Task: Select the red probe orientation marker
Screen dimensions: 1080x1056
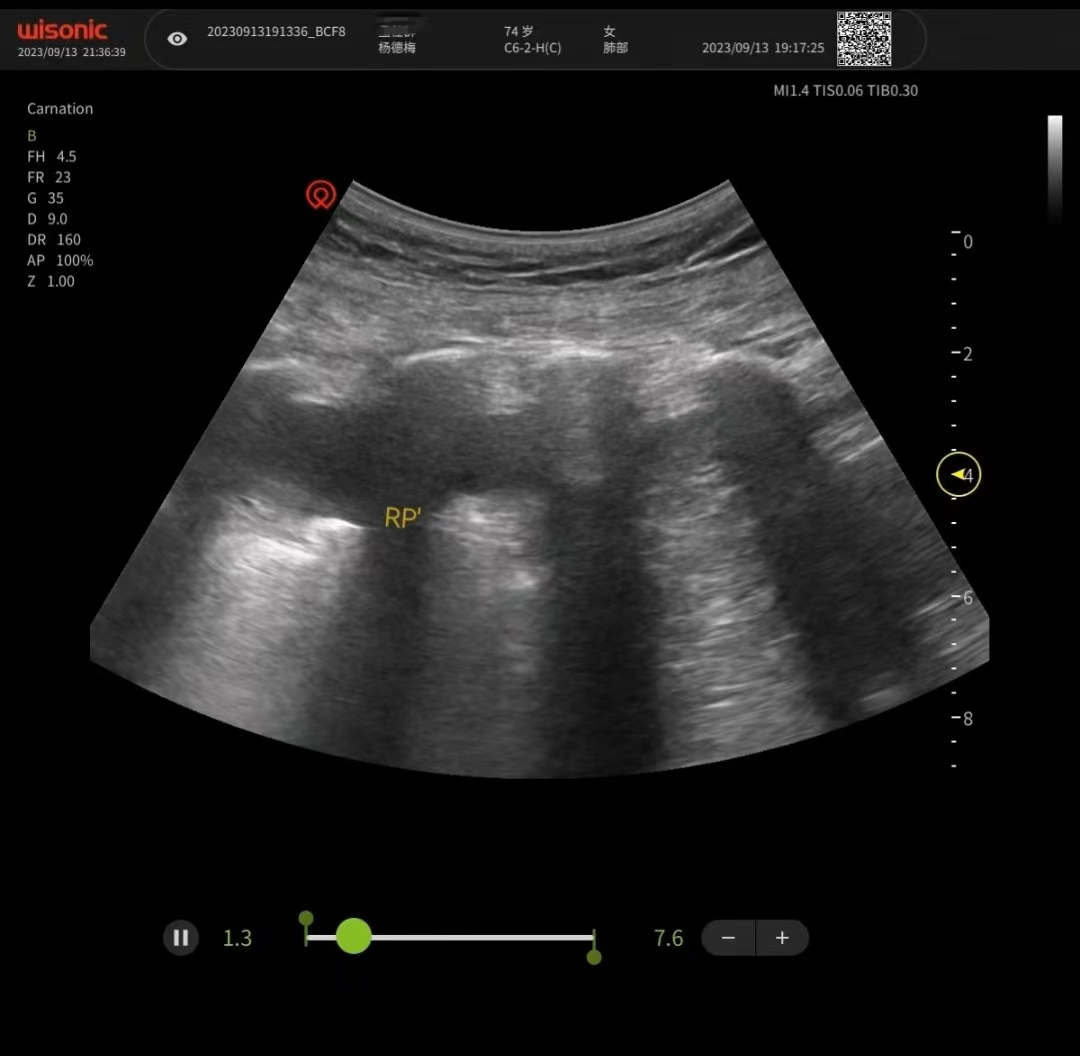Action: pos(321,194)
